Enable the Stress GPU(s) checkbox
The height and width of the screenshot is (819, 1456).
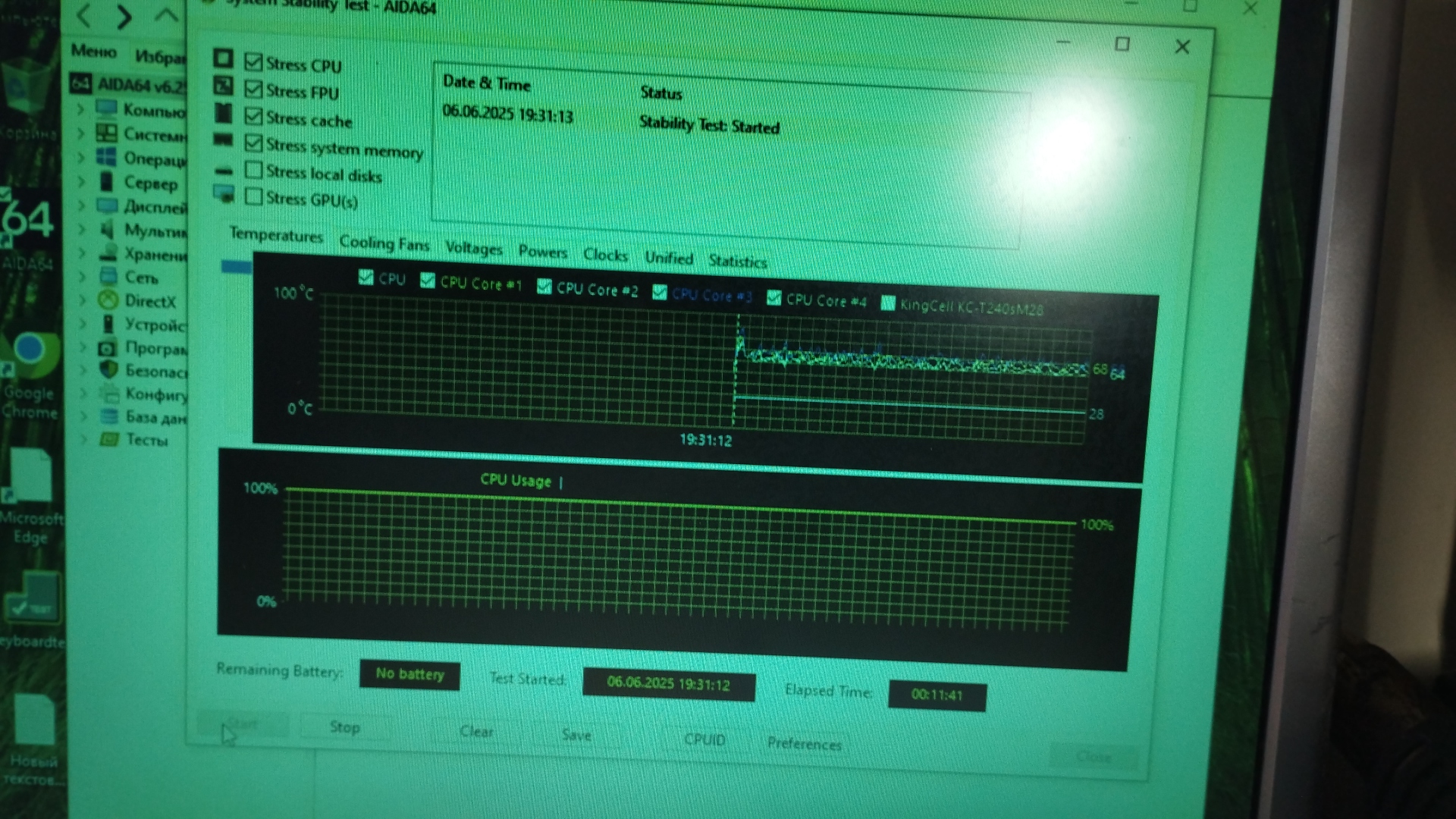pos(253,197)
